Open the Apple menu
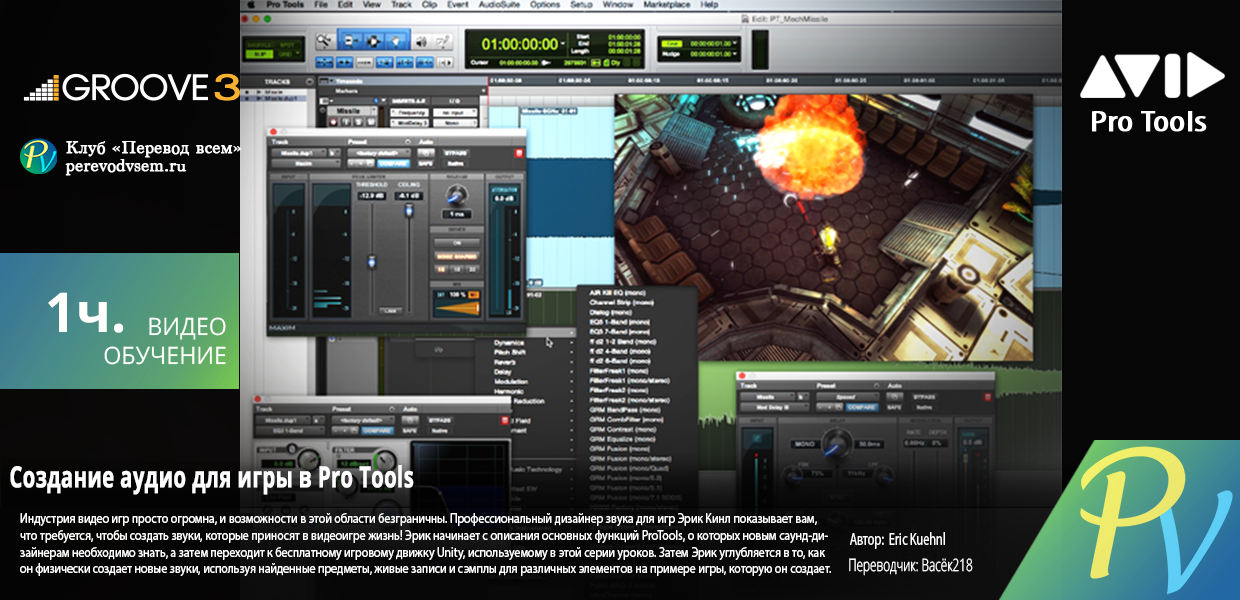1240x600 pixels. 250,5
